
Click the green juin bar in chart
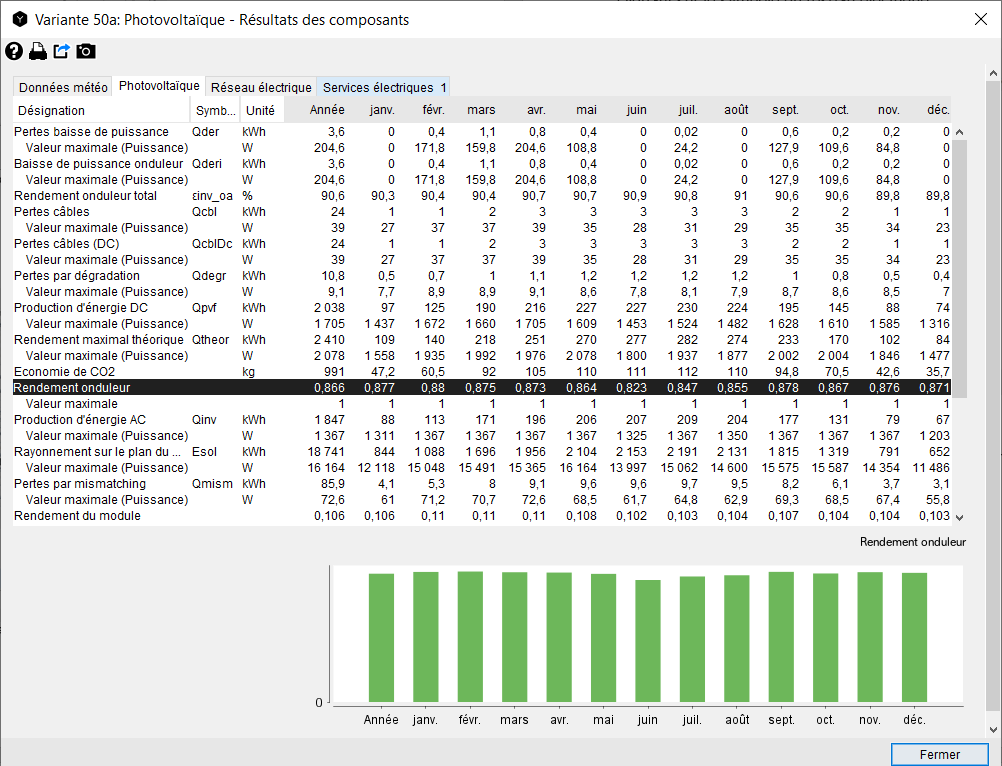pyautogui.click(x=648, y=640)
